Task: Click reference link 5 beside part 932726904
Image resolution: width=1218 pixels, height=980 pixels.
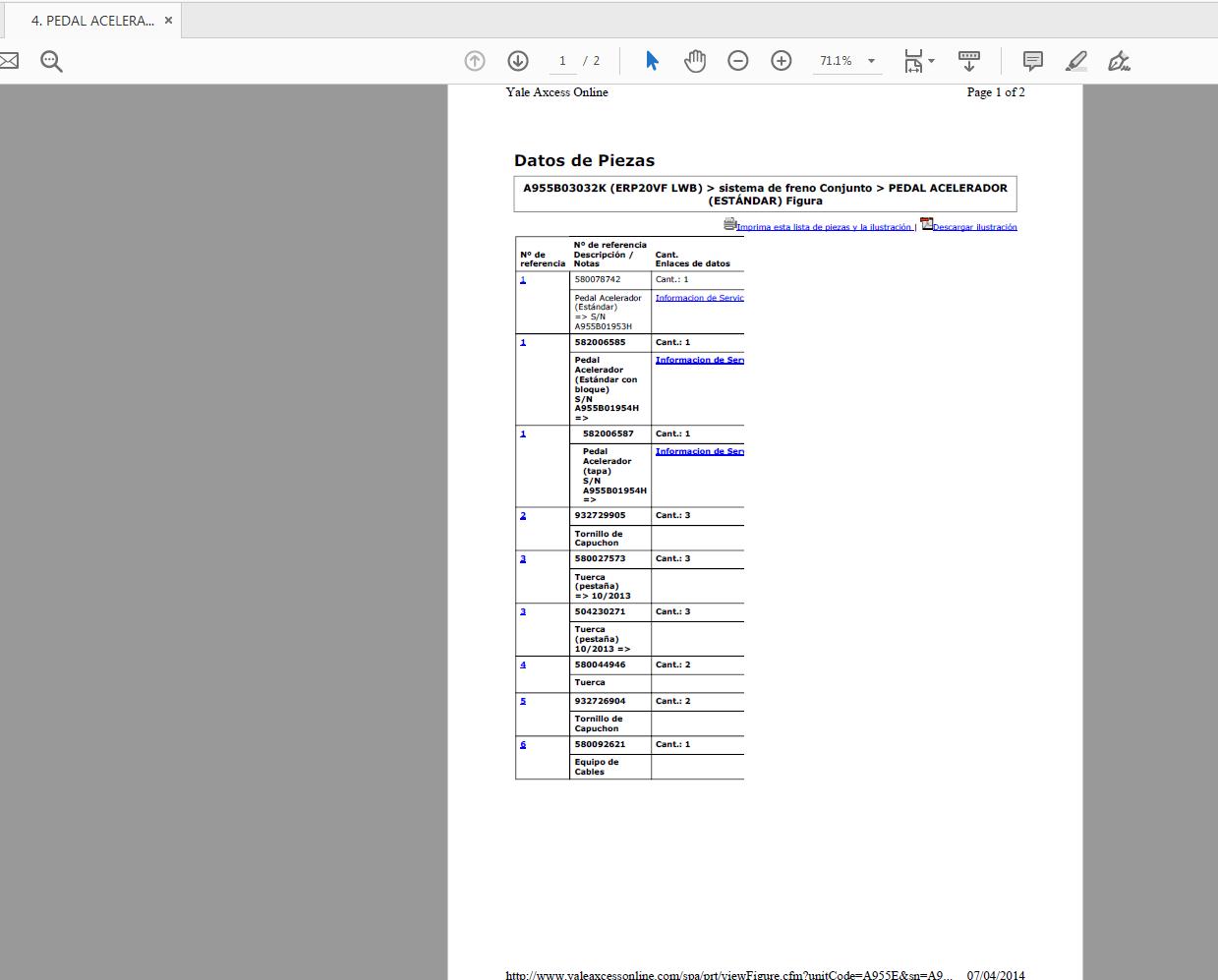Action: coord(523,701)
